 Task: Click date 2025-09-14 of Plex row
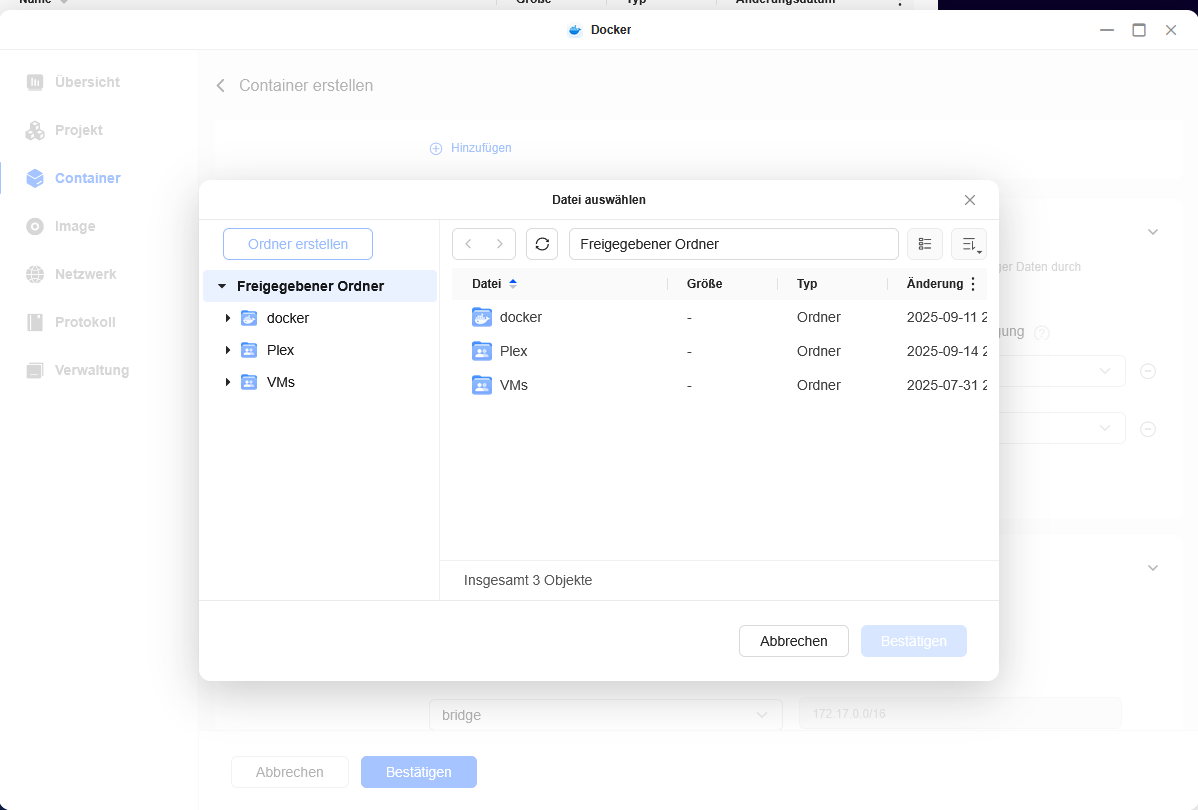click(x=946, y=352)
